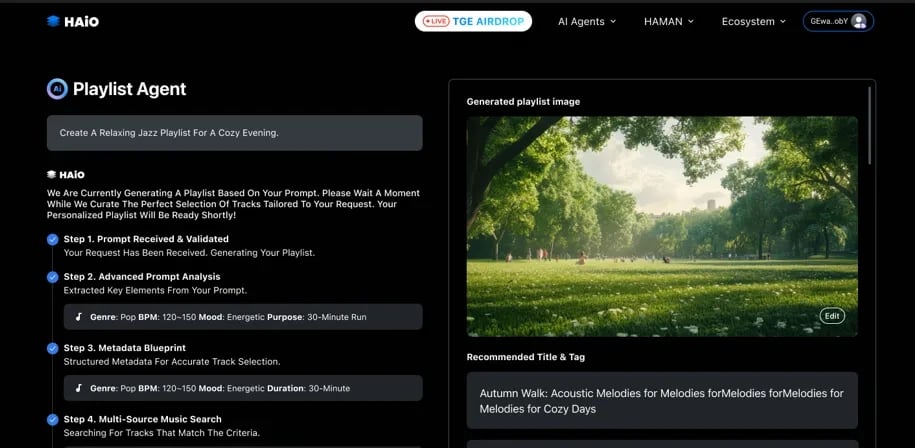Click the red LIVE badge icon
This screenshot has height=448, width=915.
(436, 21)
